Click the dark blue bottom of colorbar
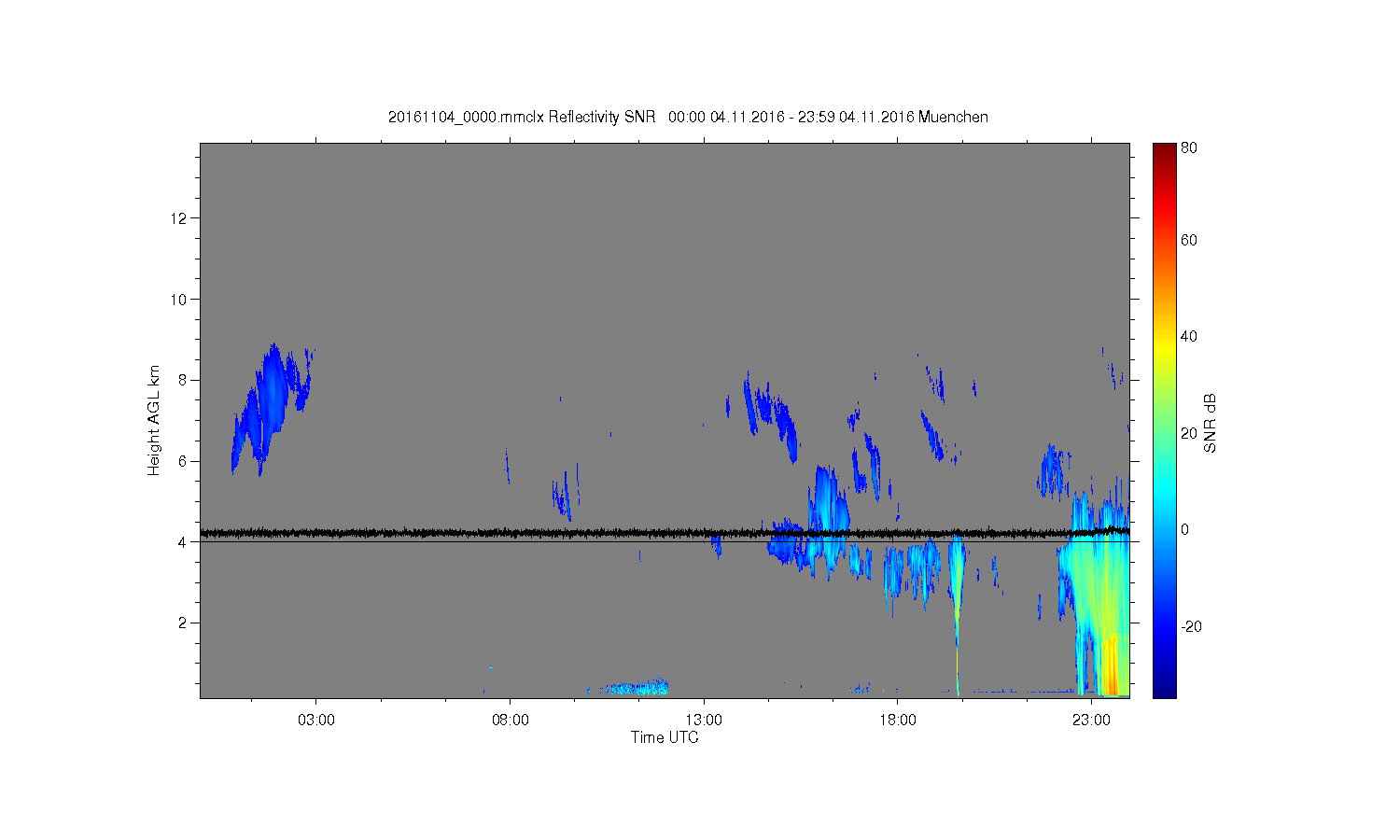This screenshot has width=1400, height=840. click(x=1164, y=686)
